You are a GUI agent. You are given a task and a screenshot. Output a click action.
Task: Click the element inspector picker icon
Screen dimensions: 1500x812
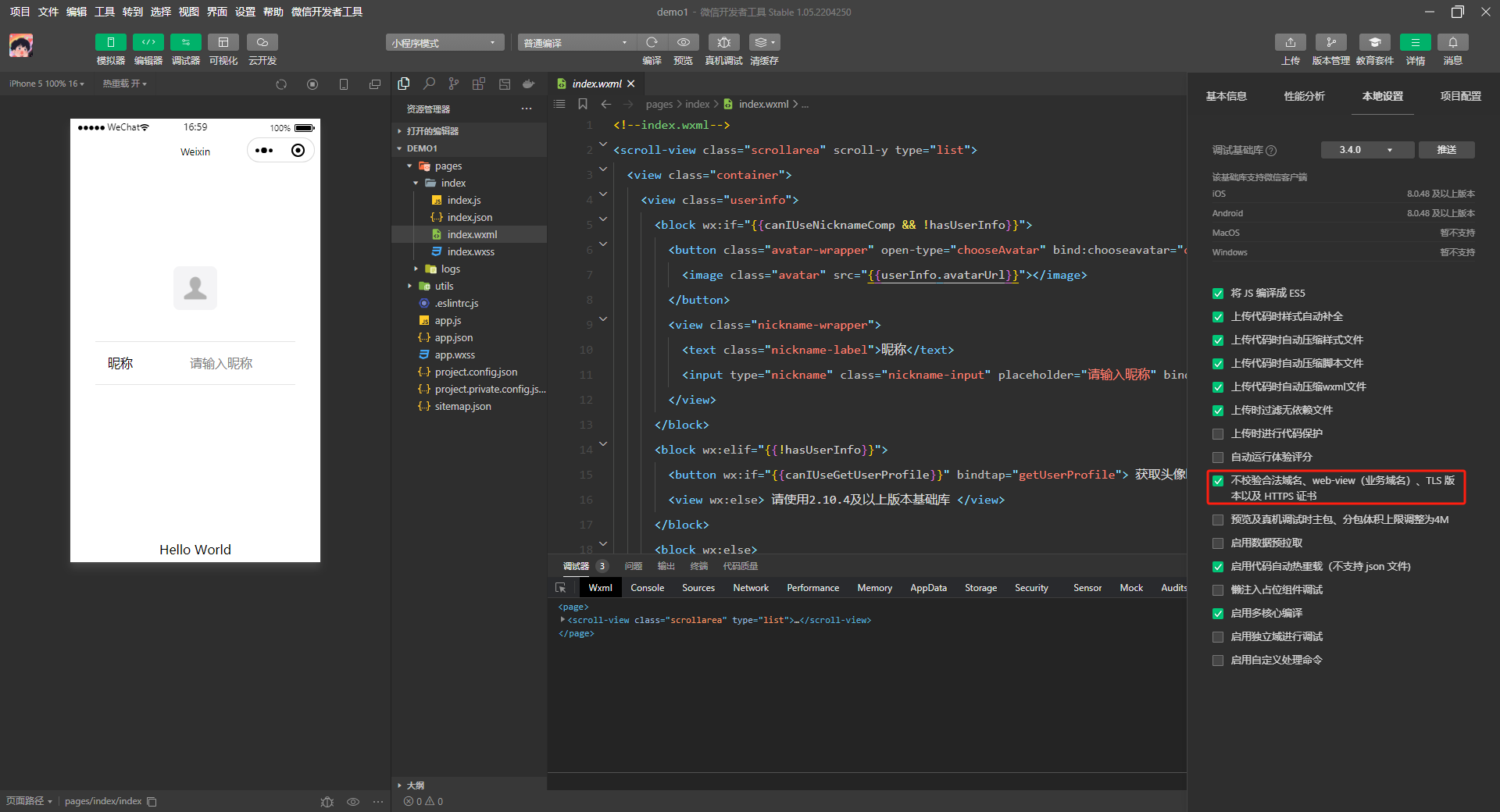[560, 588]
